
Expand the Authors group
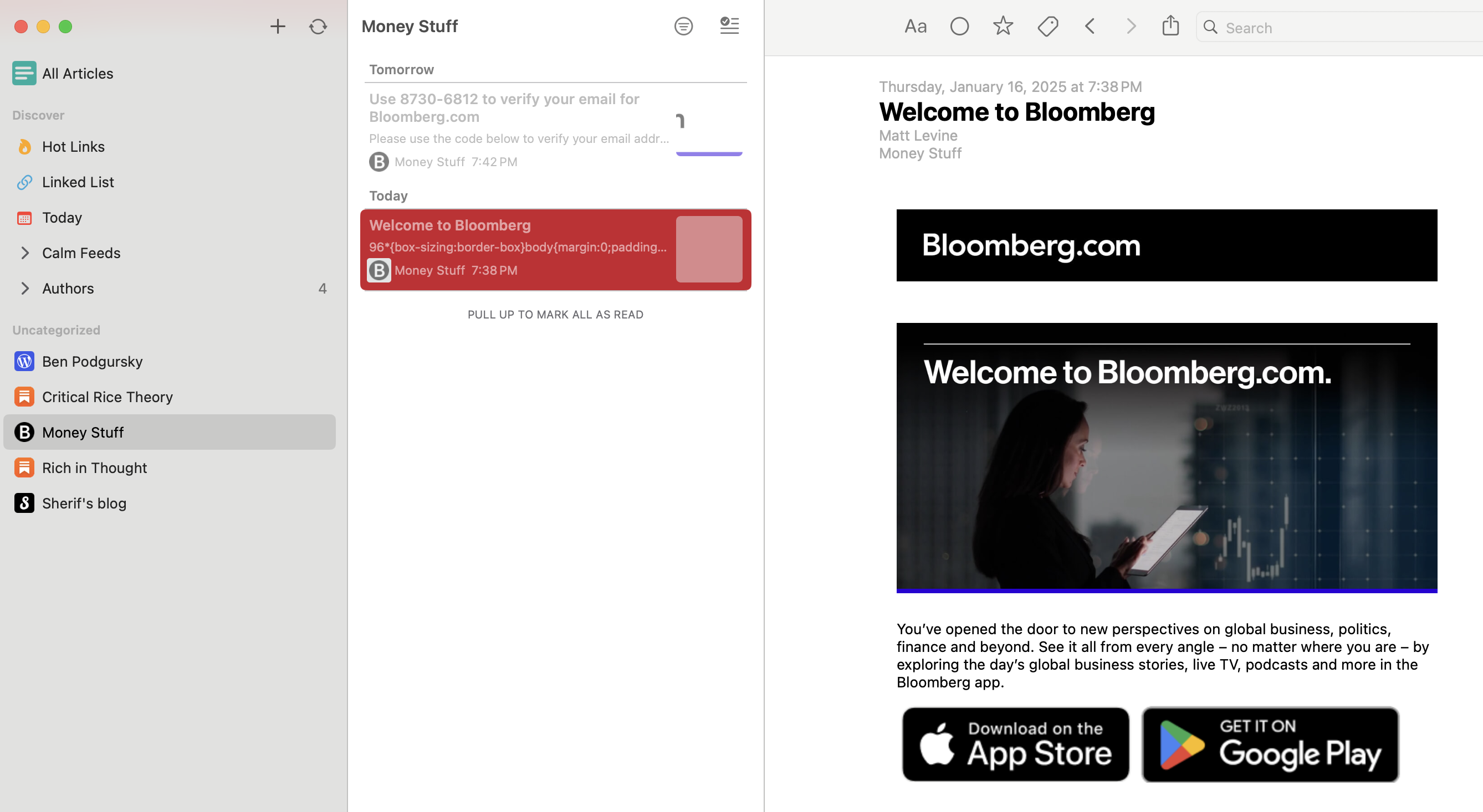25,289
